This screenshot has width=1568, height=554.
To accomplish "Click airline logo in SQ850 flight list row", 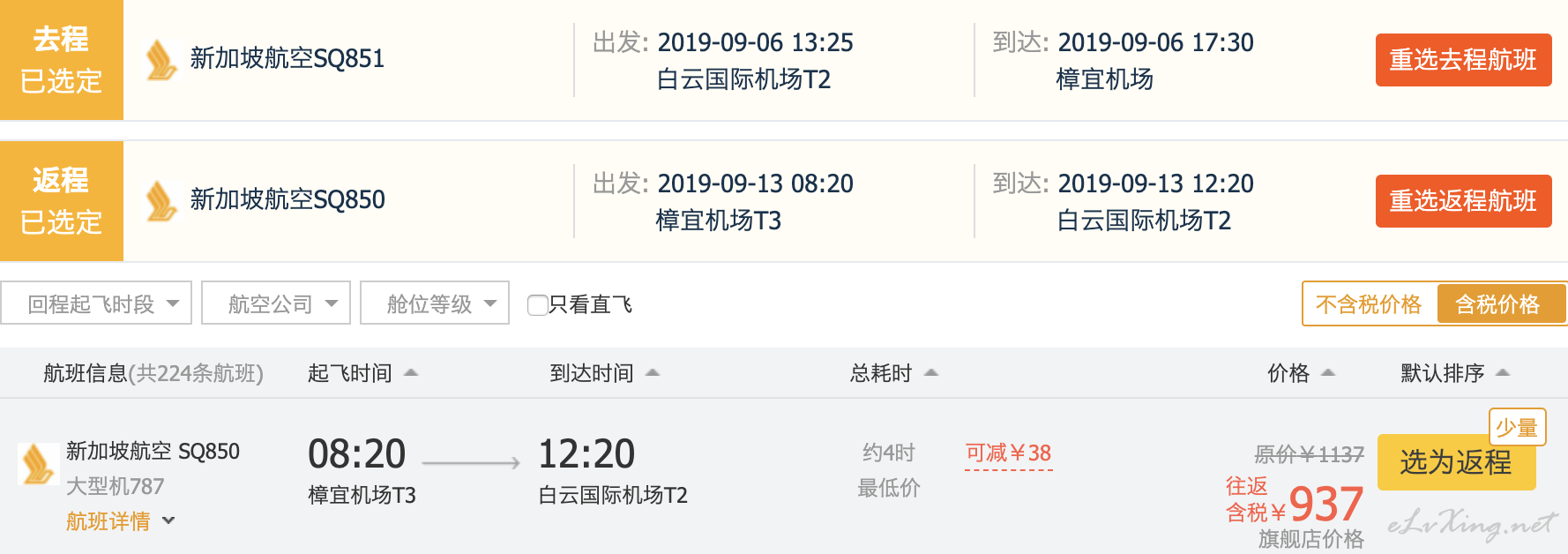I will pyautogui.click(x=38, y=464).
